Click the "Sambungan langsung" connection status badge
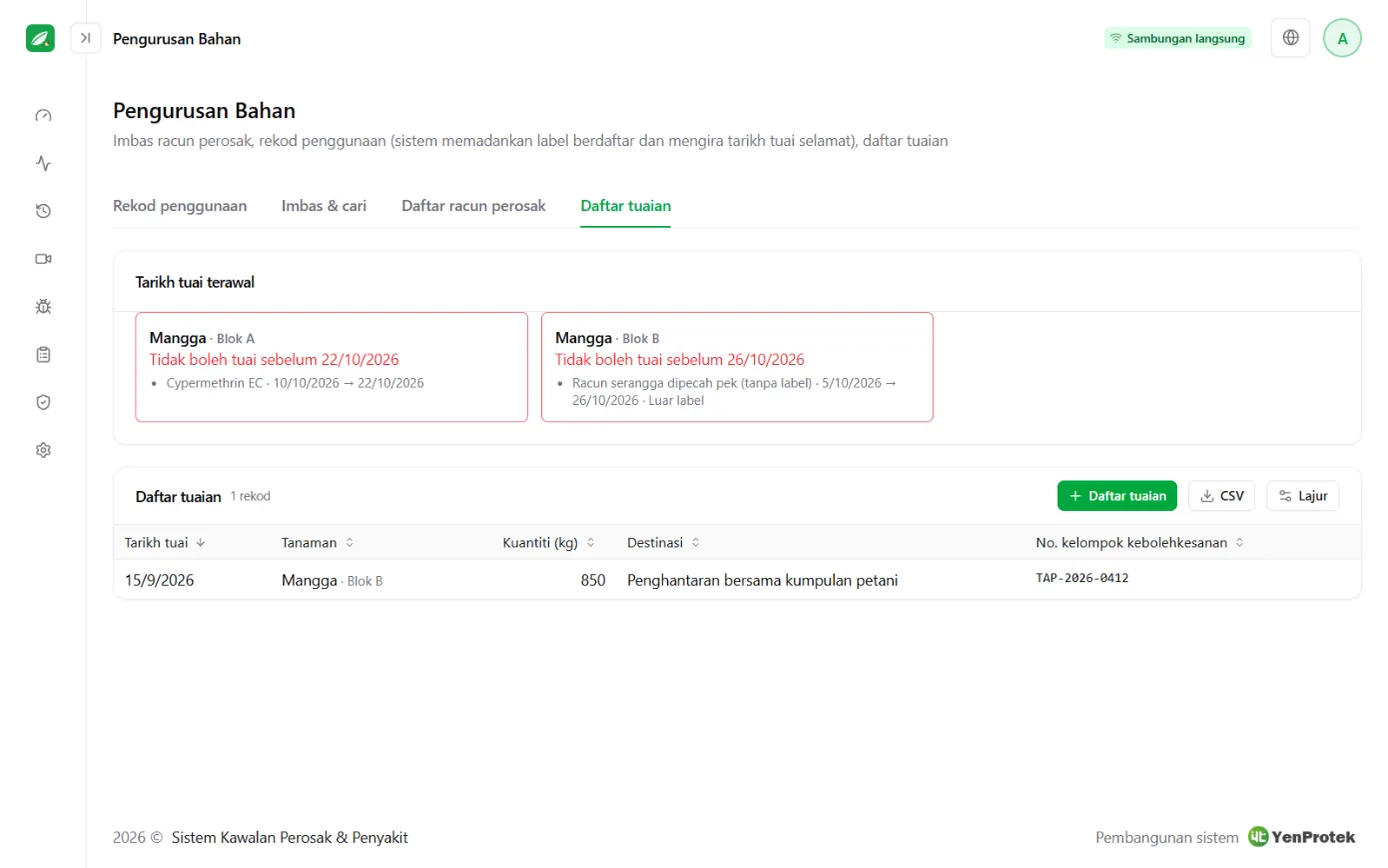This screenshot has height=868, width=1388. pyautogui.click(x=1178, y=38)
